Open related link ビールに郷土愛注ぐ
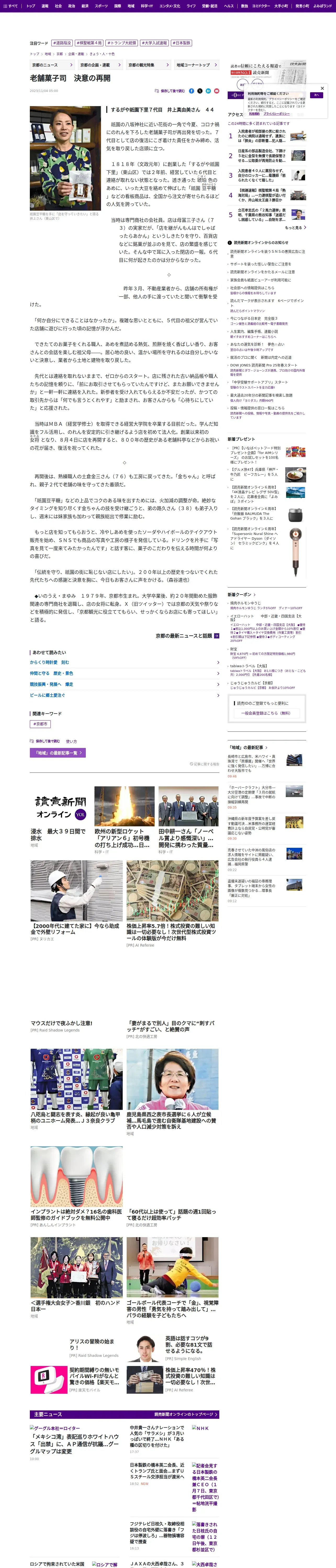Screen dimensions: 336x1568 124,695
